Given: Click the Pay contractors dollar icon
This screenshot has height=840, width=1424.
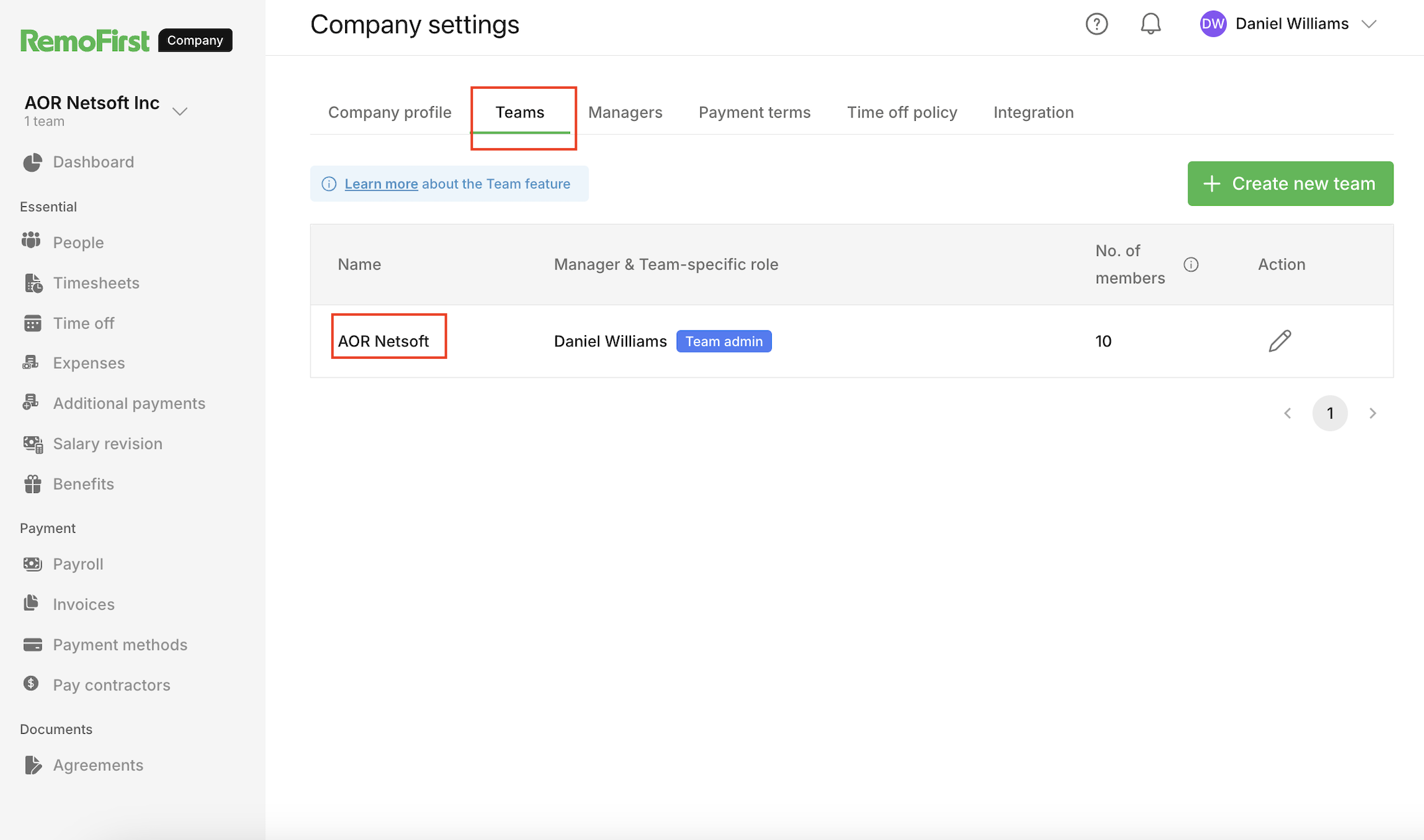Looking at the screenshot, I should tap(31, 683).
